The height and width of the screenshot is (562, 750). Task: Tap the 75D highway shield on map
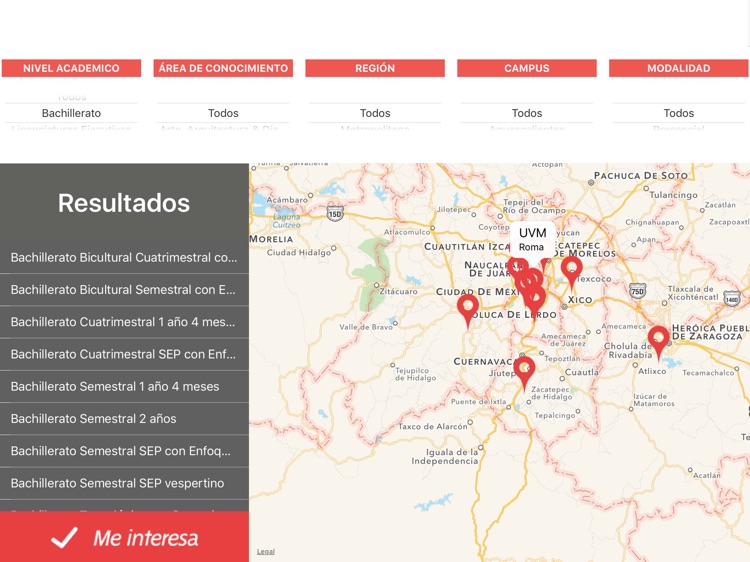tap(637, 291)
